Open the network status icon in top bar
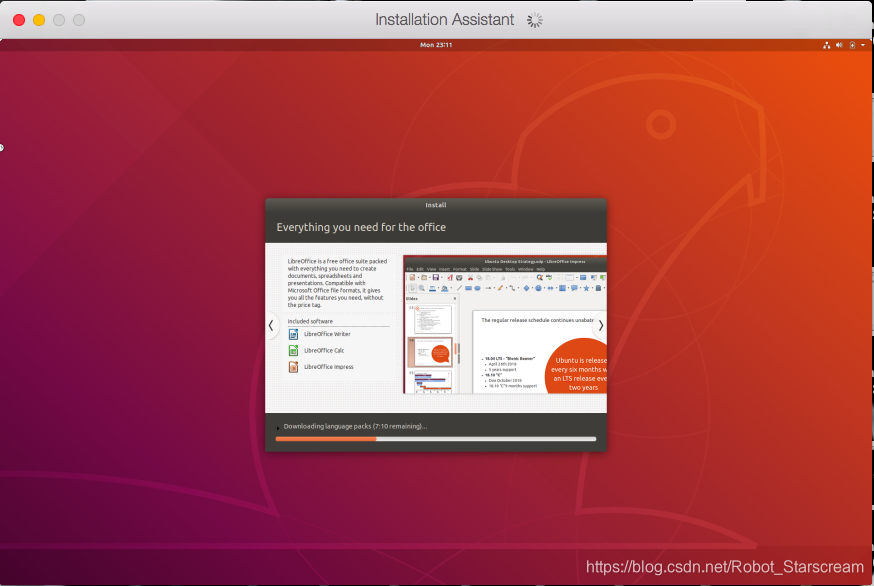Viewport: 874px width, 586px height. coord(827,45)
